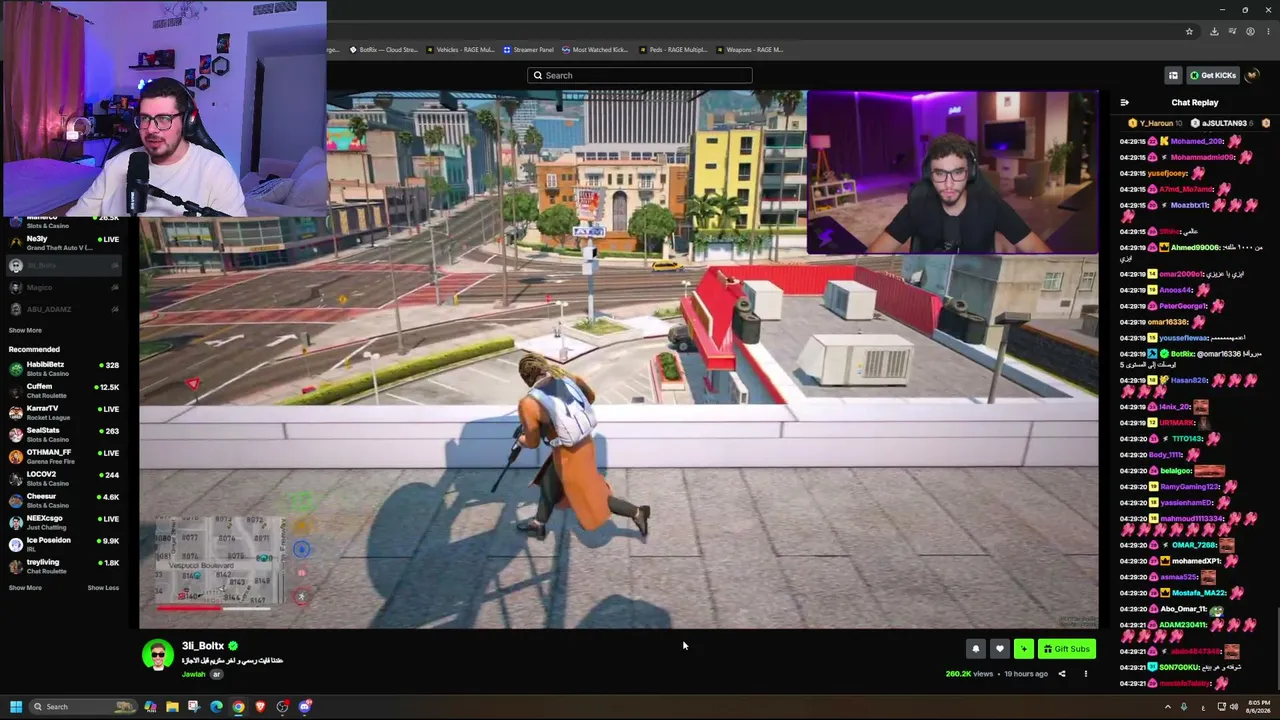Click the ar language tag
This screenshot has height=720, width=1280.
[x=216, y=674]
